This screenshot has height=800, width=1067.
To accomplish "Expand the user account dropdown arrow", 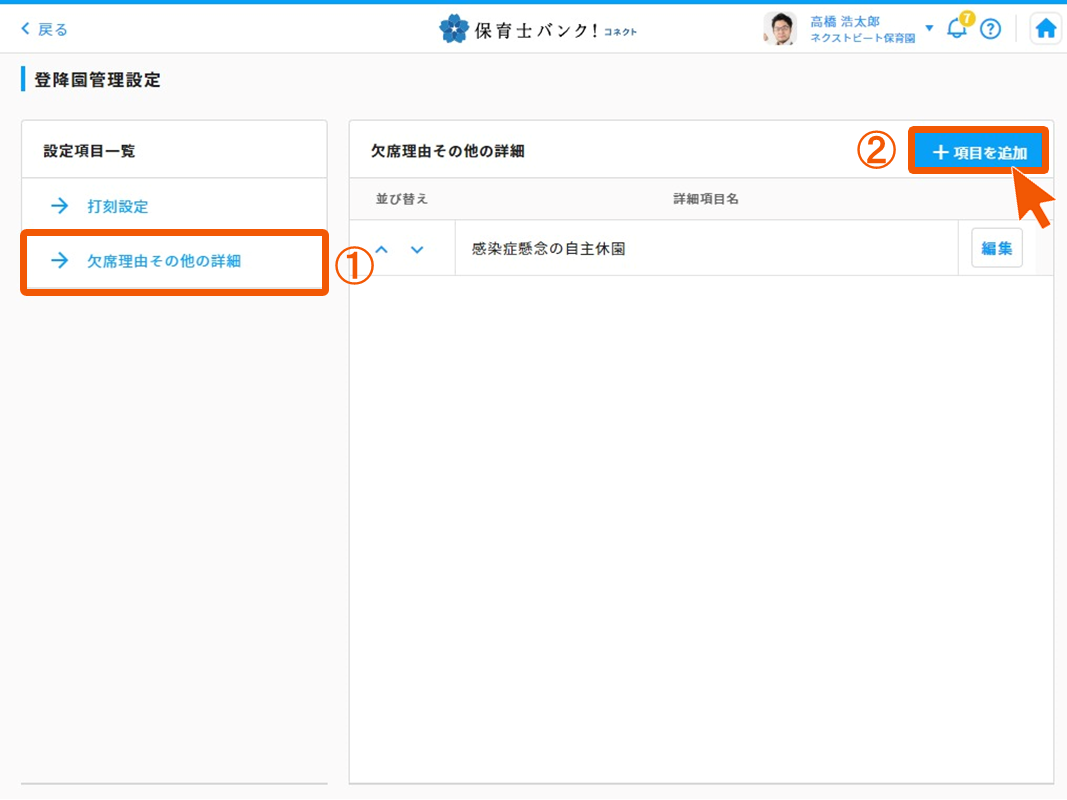I will (929, 28).
